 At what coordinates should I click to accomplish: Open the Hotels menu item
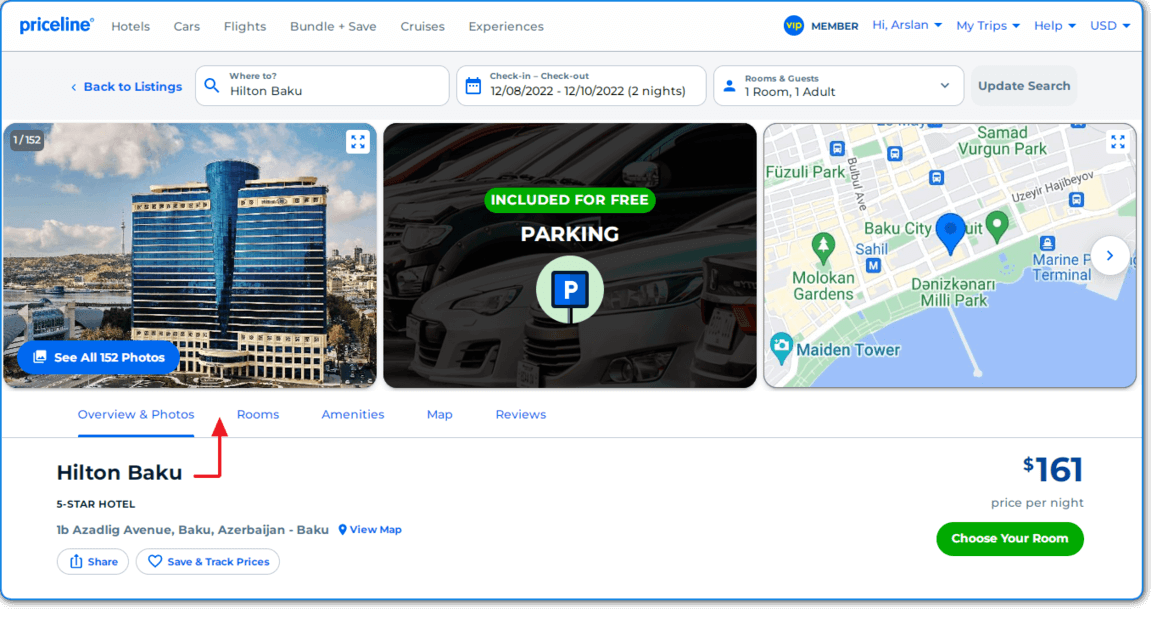(x=130, y=27)
